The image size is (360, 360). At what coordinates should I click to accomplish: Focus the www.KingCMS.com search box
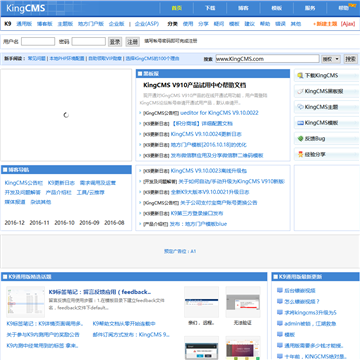point(267,59)
